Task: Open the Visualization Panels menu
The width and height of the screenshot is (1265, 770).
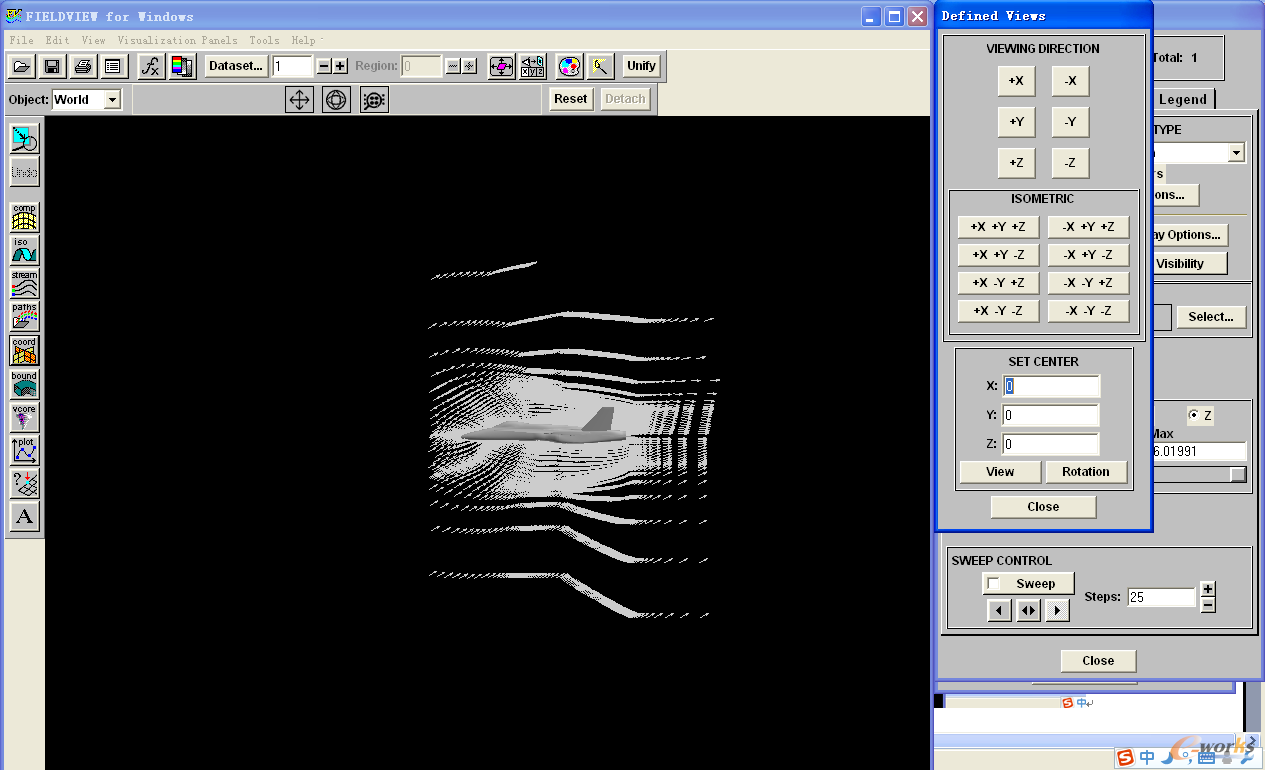Action: click(177, 40)
